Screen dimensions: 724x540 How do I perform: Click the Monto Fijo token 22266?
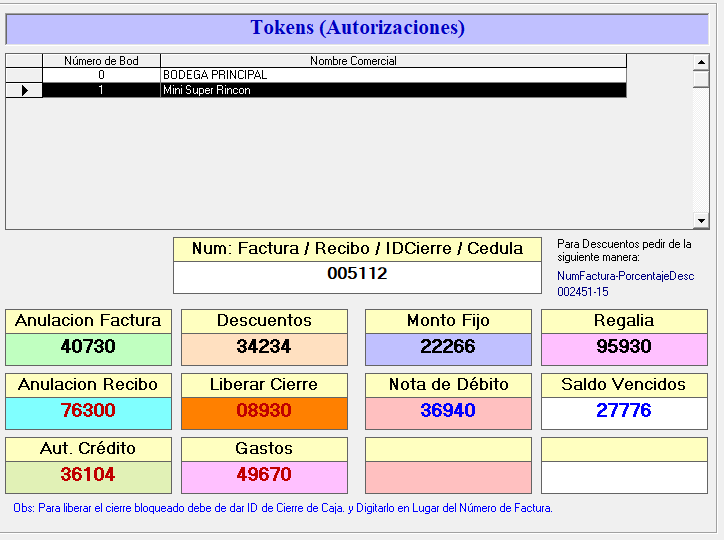(x=447, y=348)
